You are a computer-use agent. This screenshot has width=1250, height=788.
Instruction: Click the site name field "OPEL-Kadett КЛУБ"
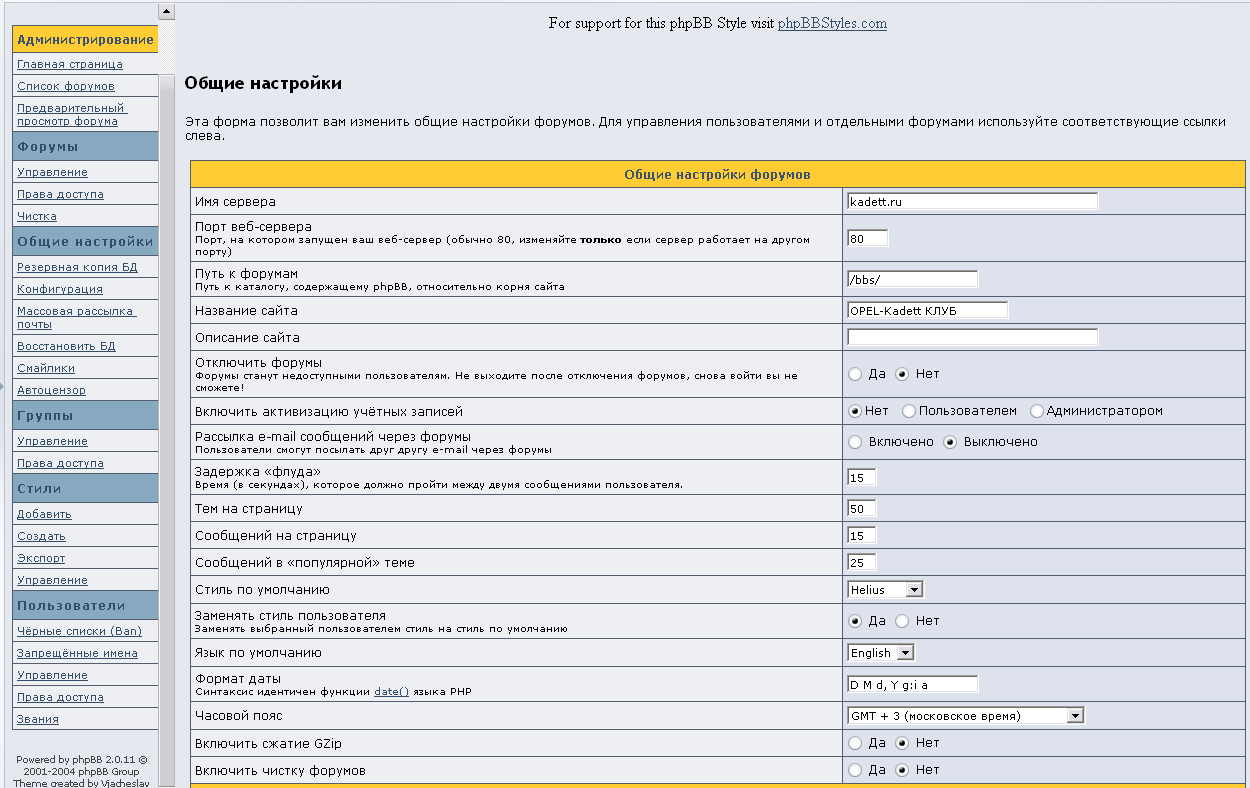point(927,310)
